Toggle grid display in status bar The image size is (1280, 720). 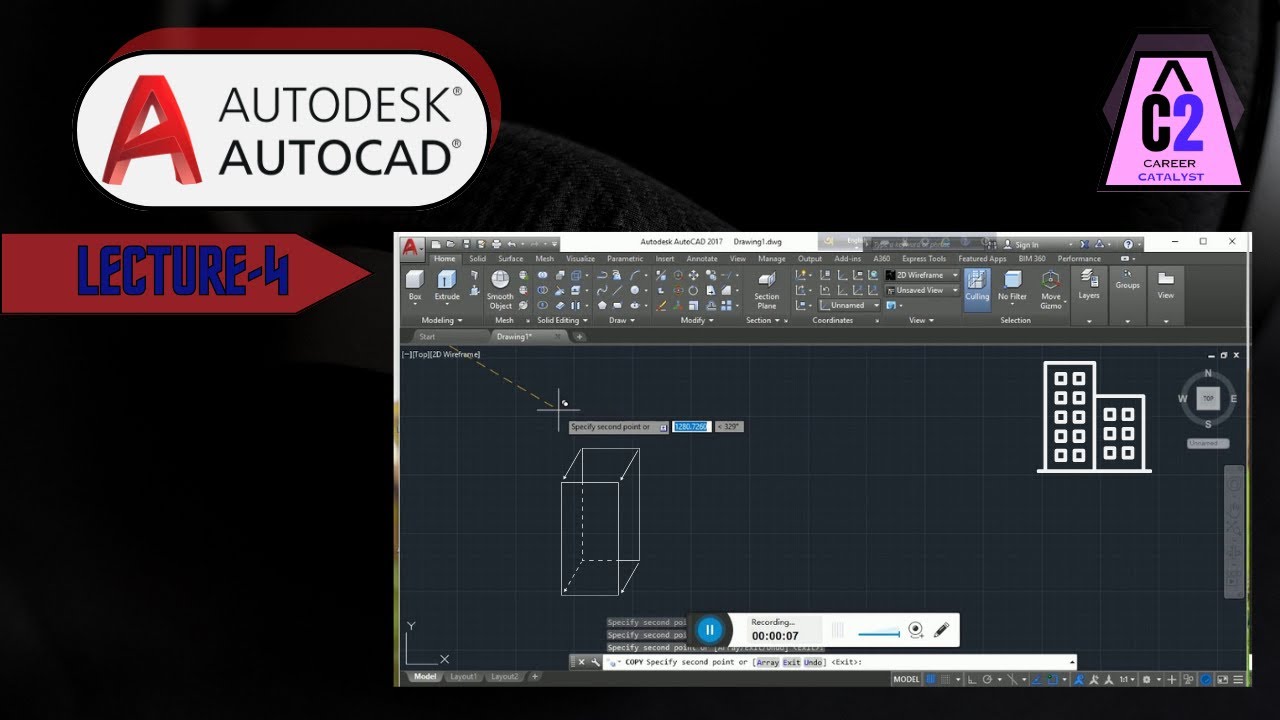[930, 679]
